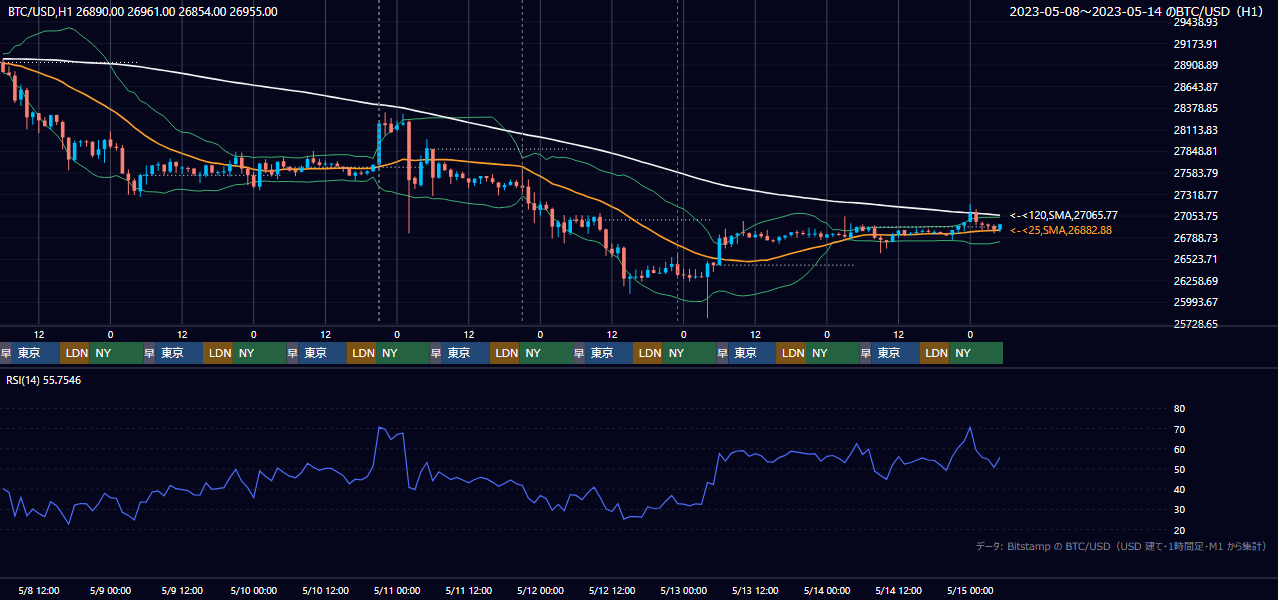
Task: Click RSI scale level 70
Action: pos(1179,429)
